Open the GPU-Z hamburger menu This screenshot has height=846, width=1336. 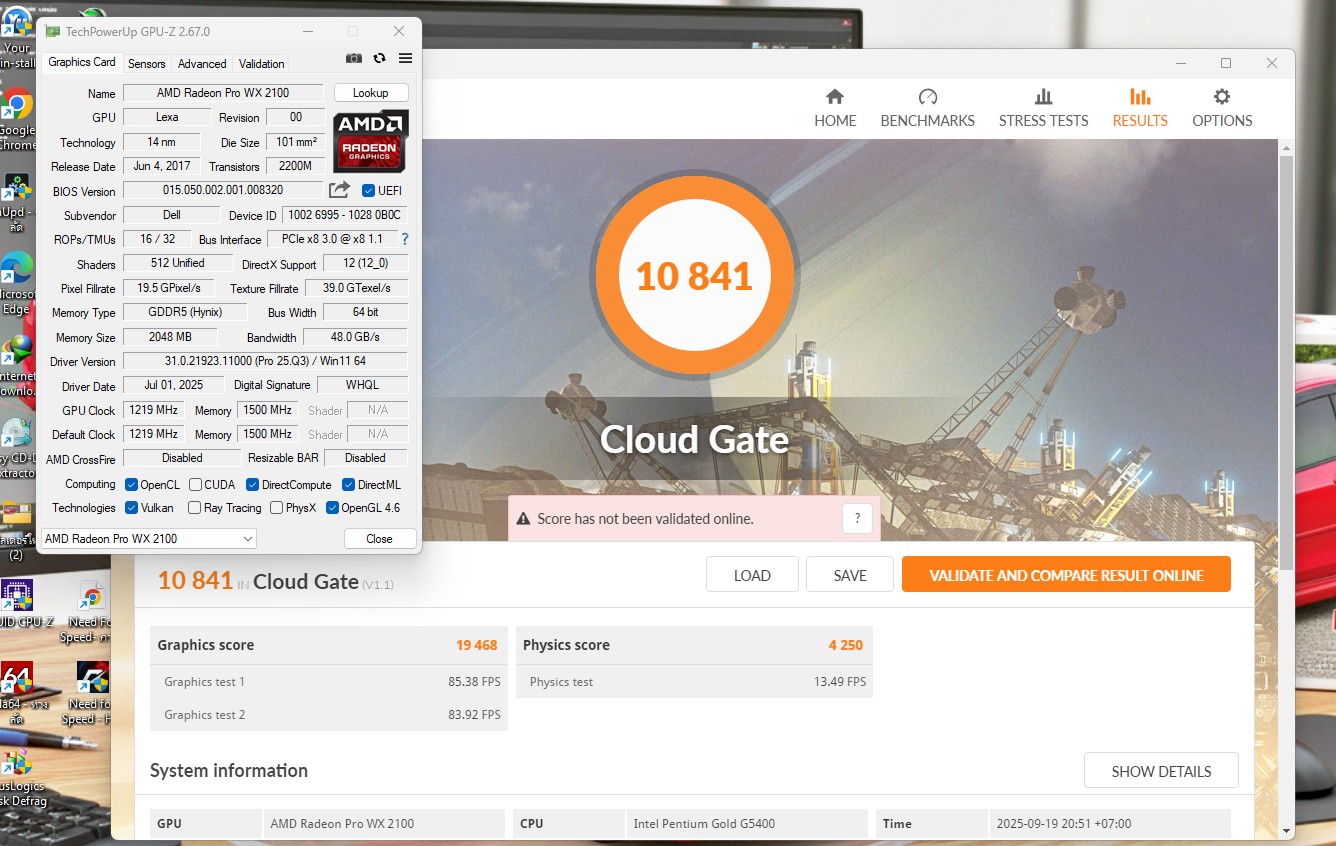405,59
